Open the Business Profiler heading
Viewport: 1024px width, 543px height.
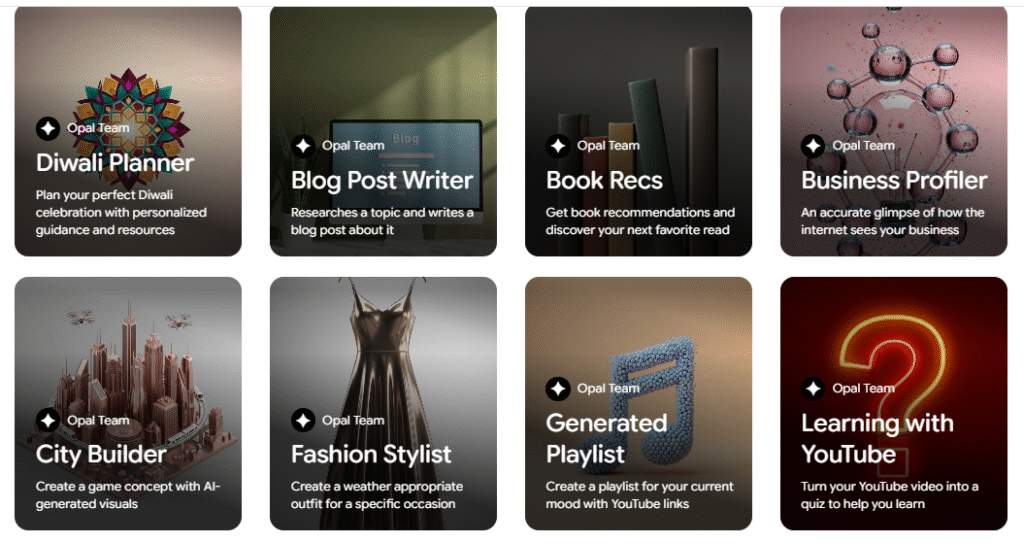coord(894,180)
